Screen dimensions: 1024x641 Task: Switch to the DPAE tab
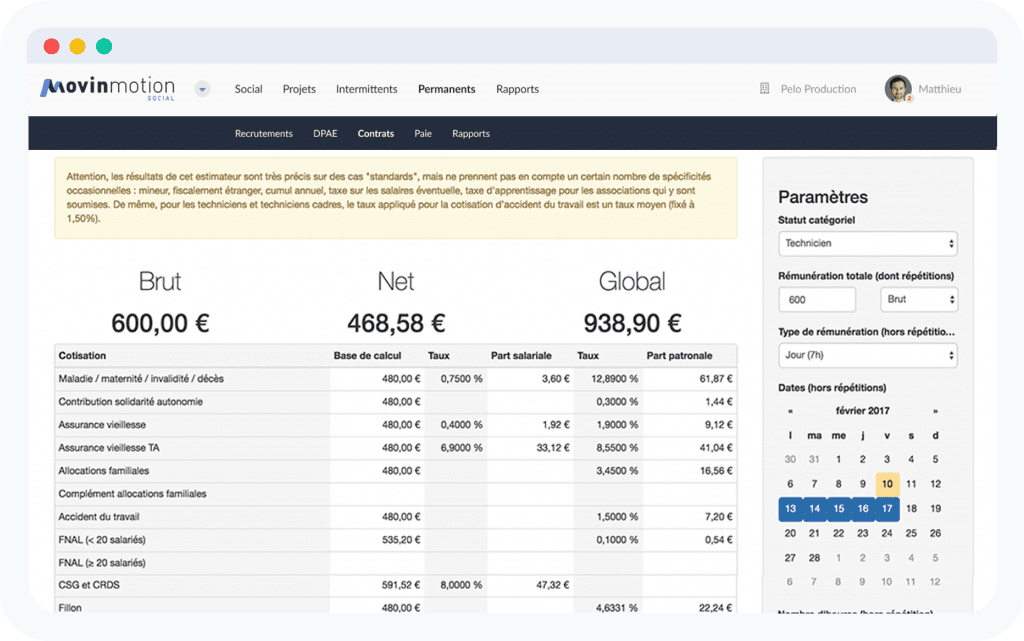[x=325, y=133]
